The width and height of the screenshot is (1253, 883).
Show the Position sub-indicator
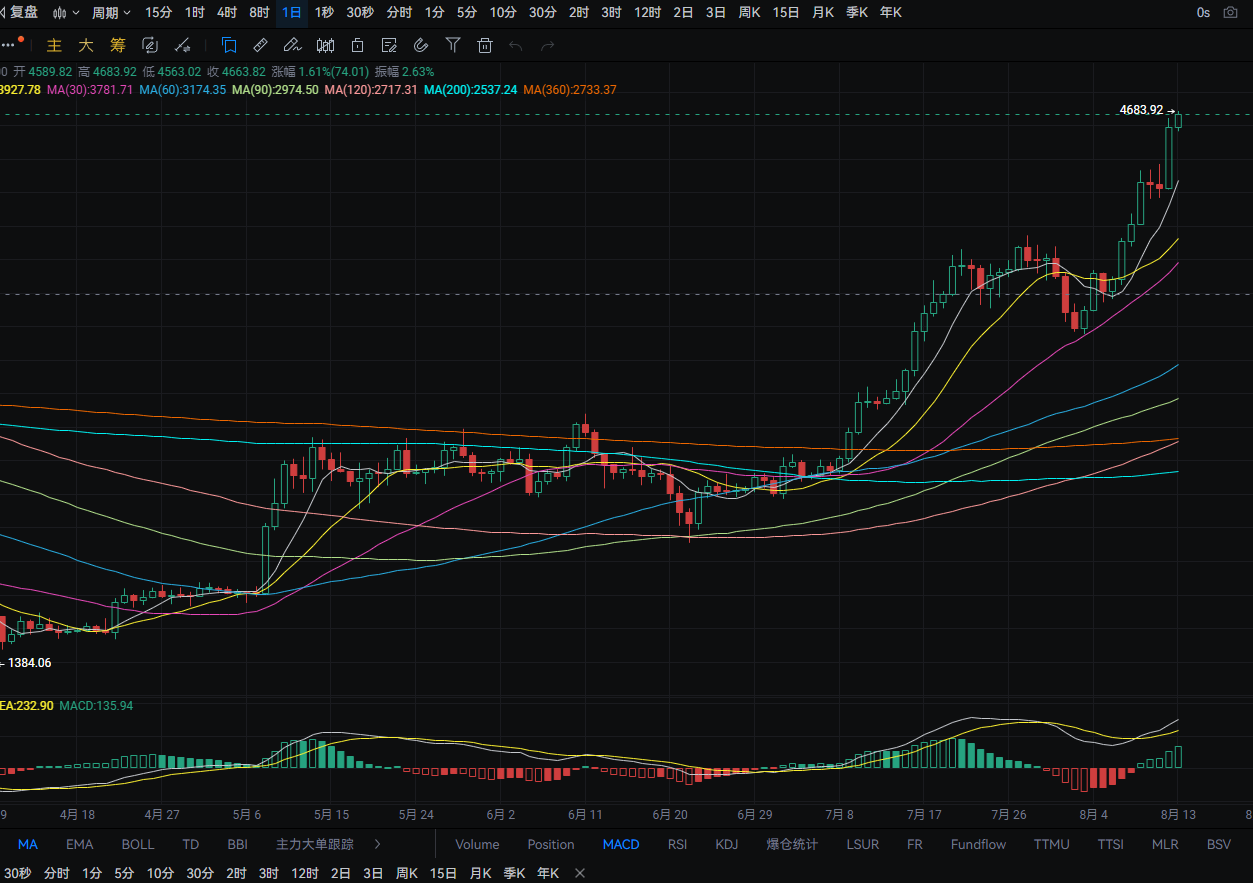click(551, 844)
